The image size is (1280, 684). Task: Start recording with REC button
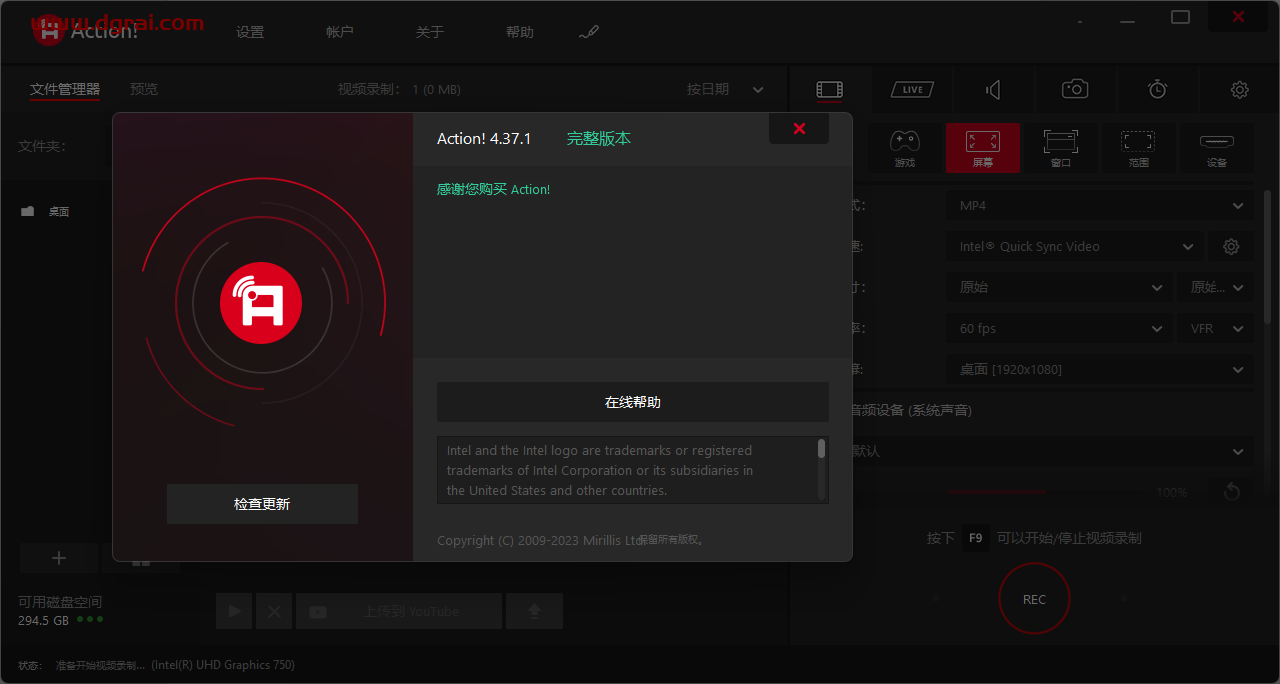pyautogui.click(x=1034, y=599)
